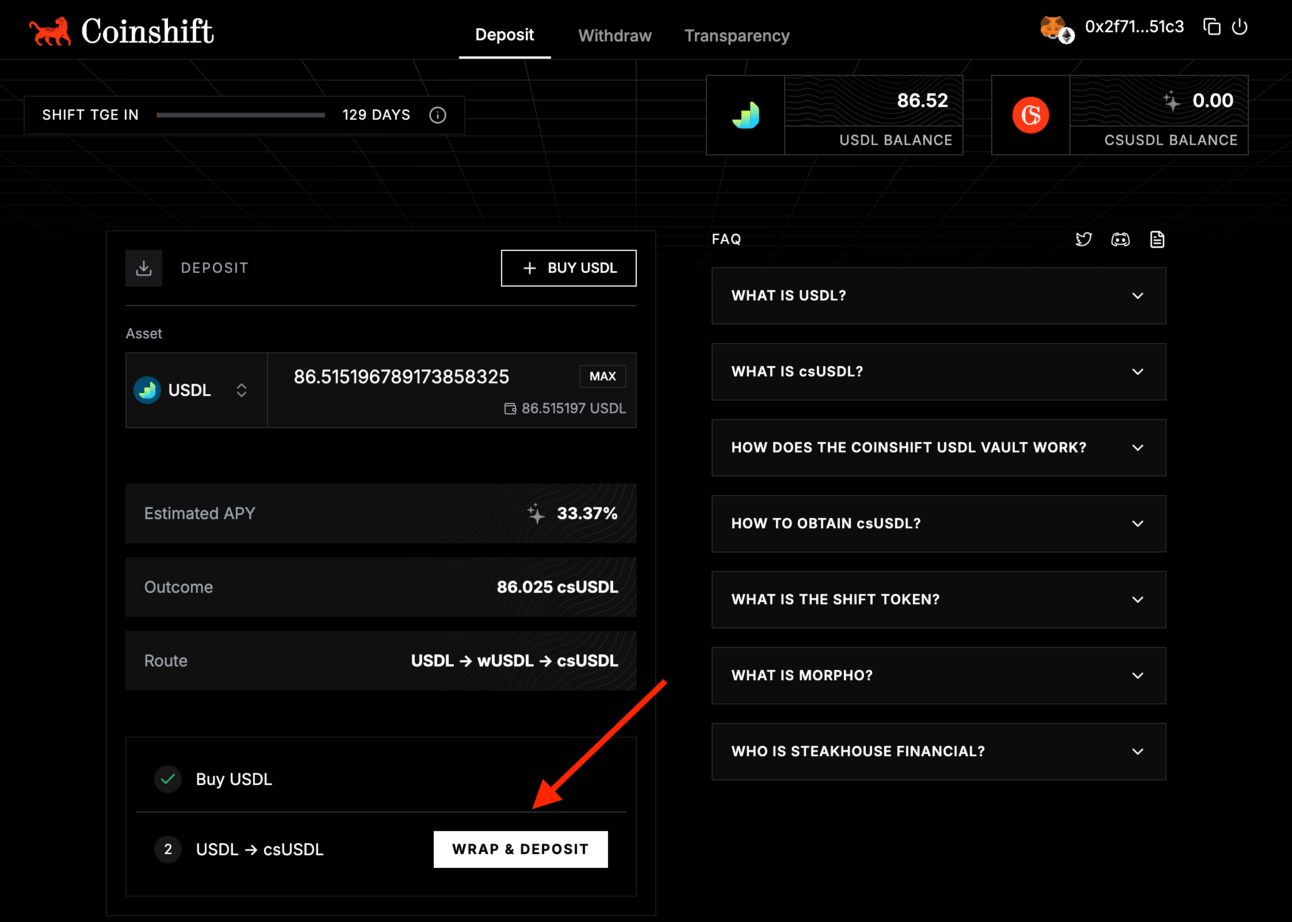
Task: Expand 'Who is Steakhouse Financial?' question
Action: point(939,752)
